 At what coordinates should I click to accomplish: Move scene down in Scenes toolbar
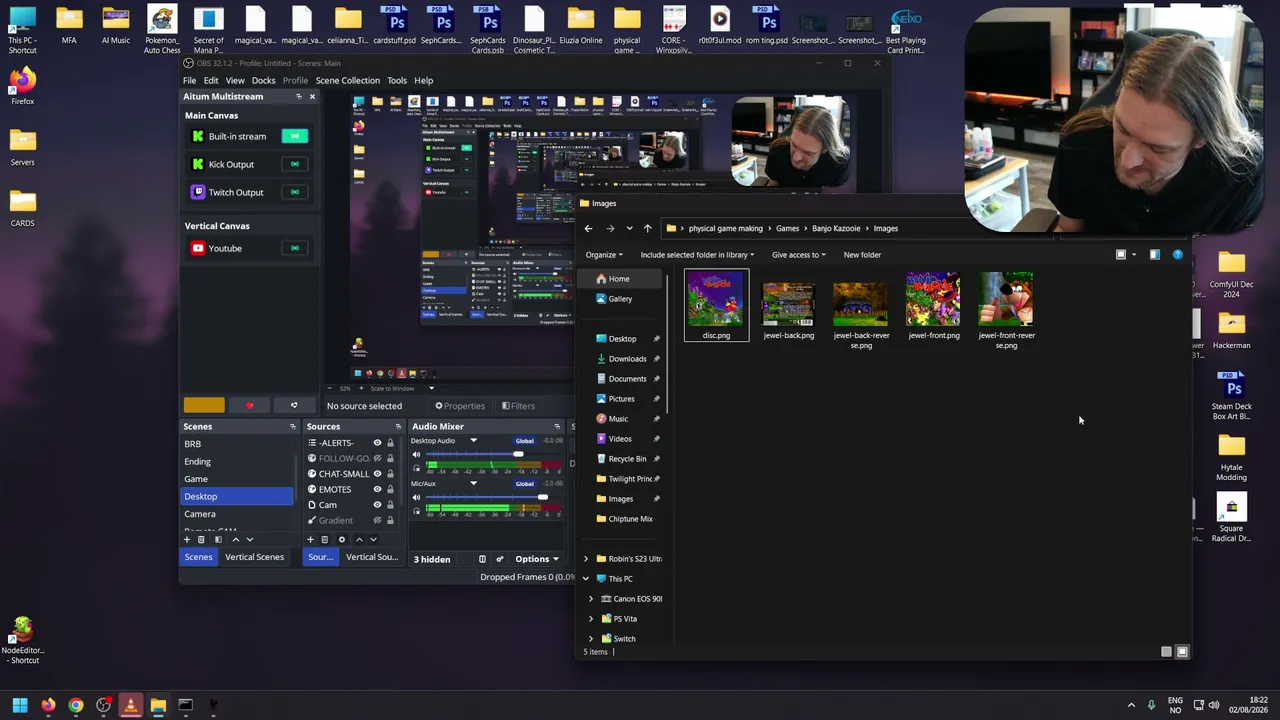(250, 540)
